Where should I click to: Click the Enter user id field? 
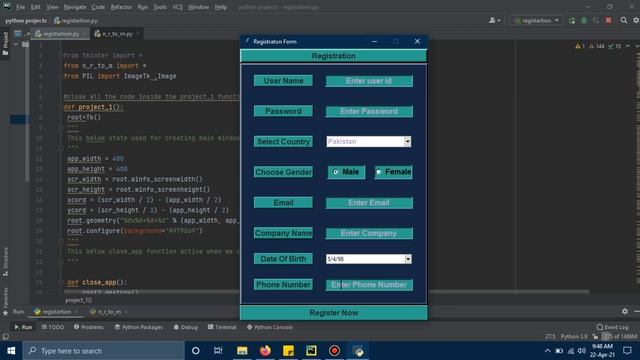[369, 81]
